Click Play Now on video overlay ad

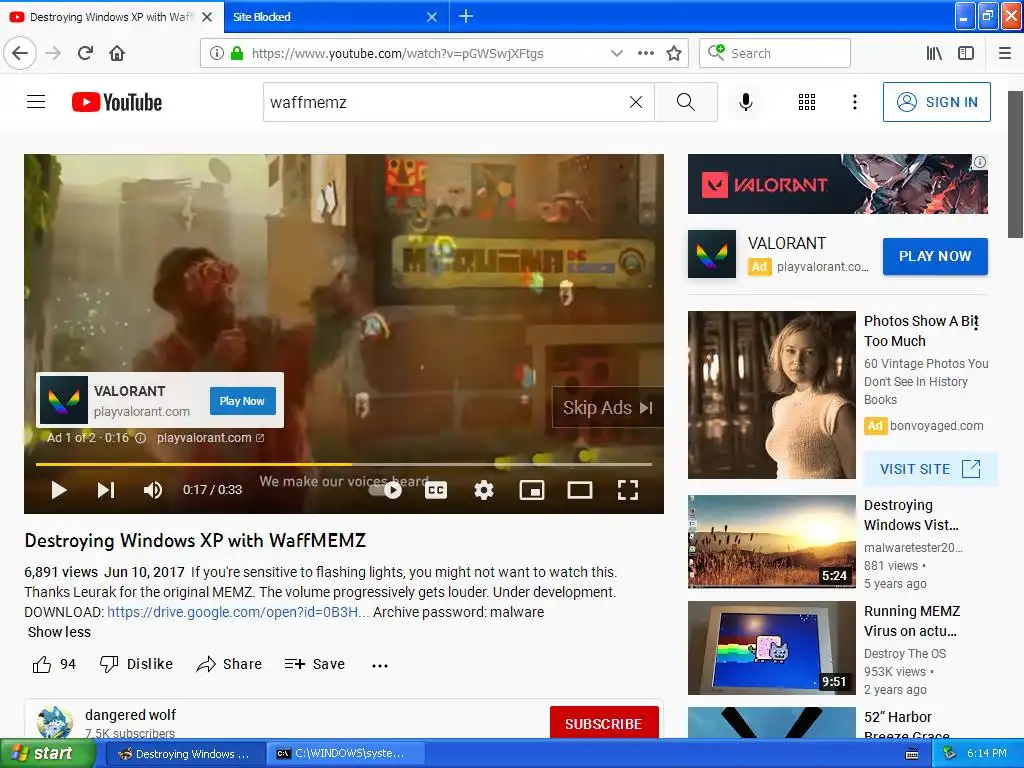point(242,401)
